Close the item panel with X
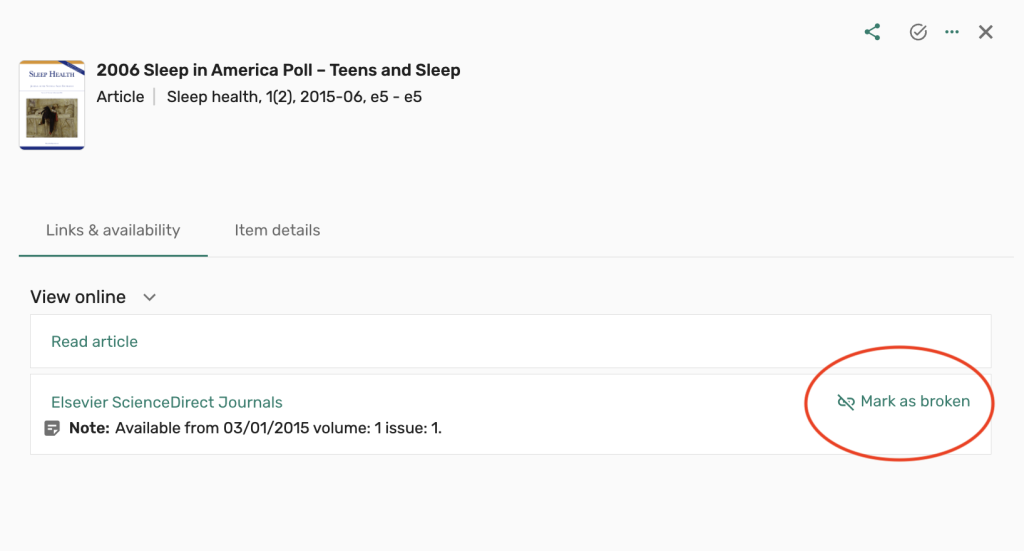This screenshot has width=1024, height=551. [986, 32]
